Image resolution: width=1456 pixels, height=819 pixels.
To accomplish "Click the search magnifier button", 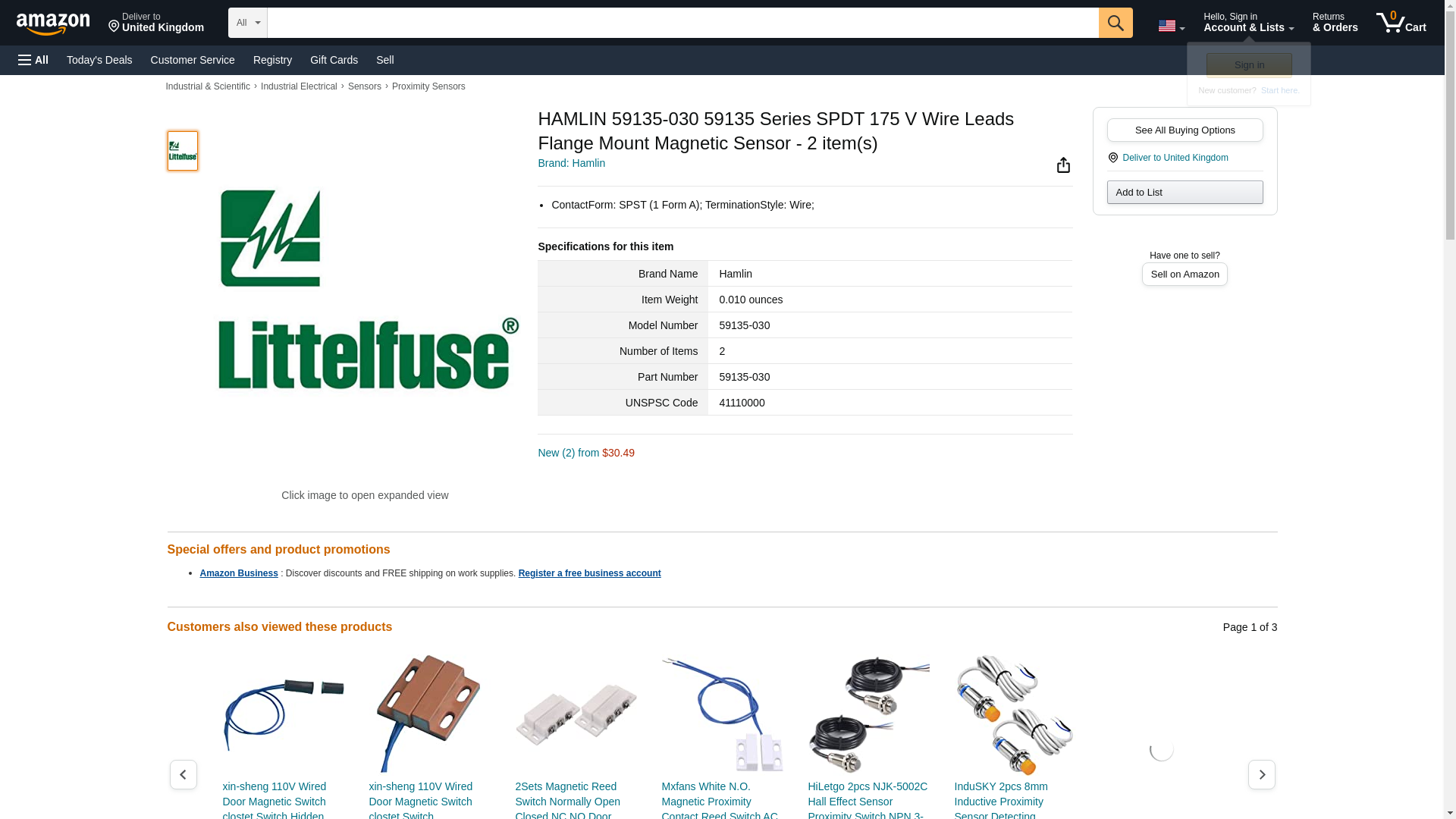I will click(1116, 23).
